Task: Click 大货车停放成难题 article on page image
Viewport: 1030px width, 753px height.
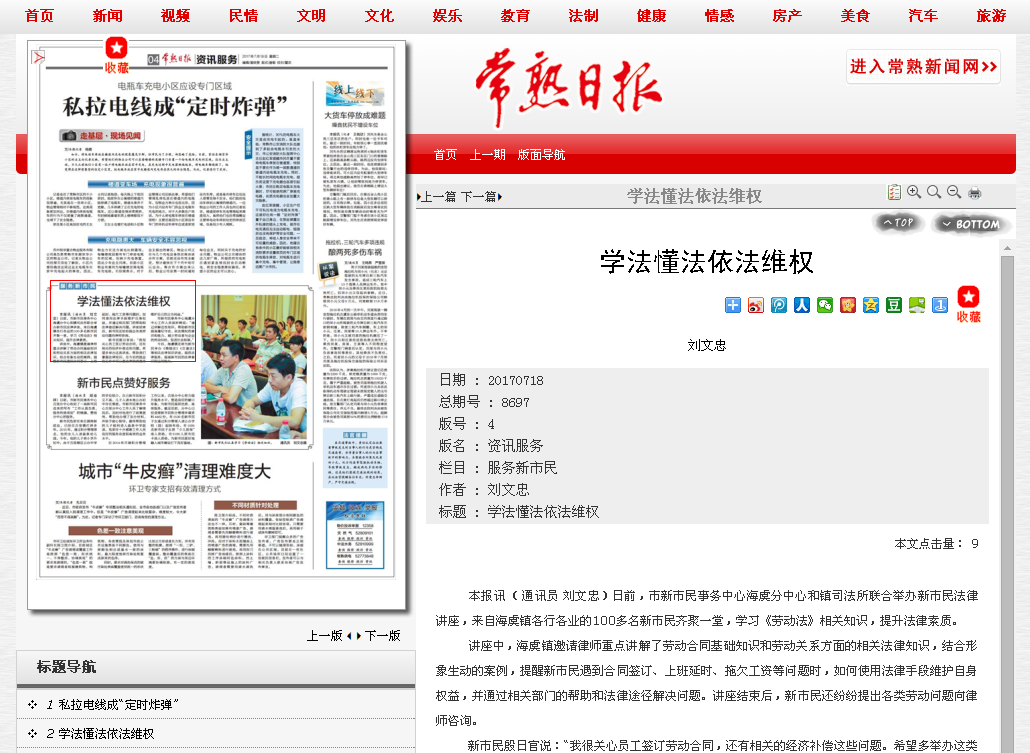Action: (355, 115)
